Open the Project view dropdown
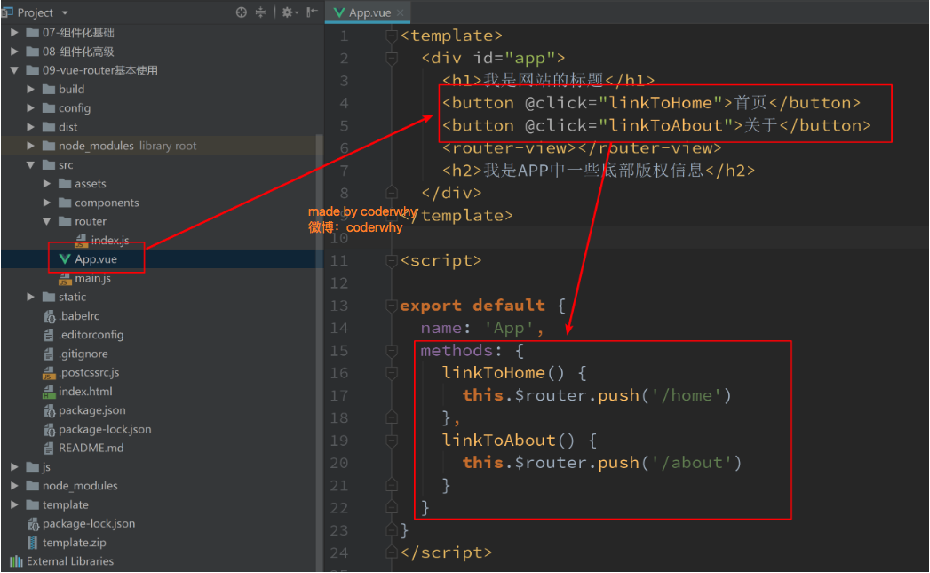930x573 pixels. (x=65, y=12)
